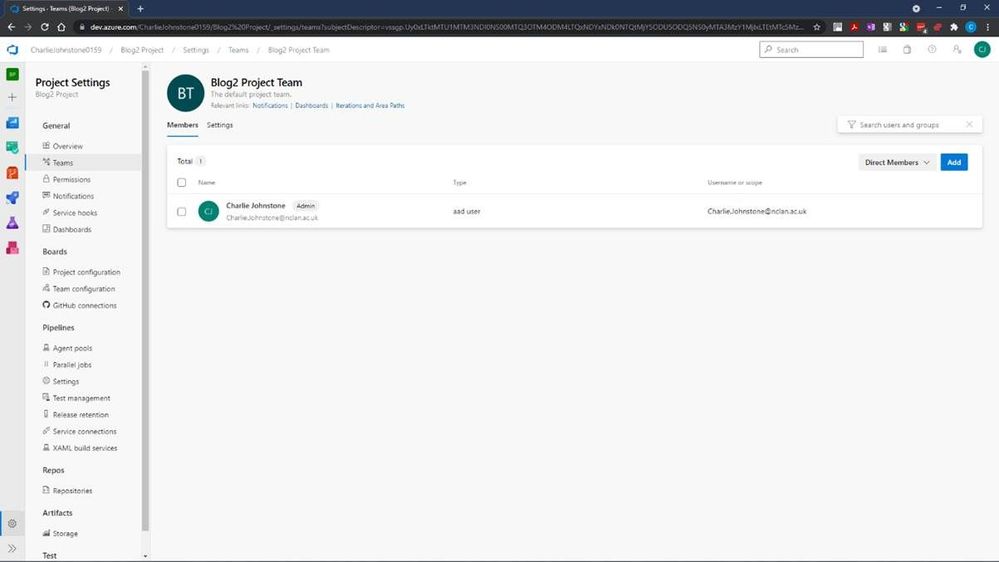The width and height of the screenshot is (999, 562).
Task: Select all members checkbox in header row
Action: click(x=182, y=183)
